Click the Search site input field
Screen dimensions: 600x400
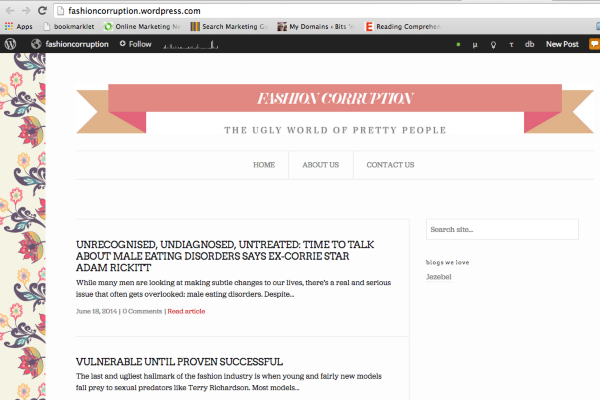pyautogui.click(x=502, y=229)
